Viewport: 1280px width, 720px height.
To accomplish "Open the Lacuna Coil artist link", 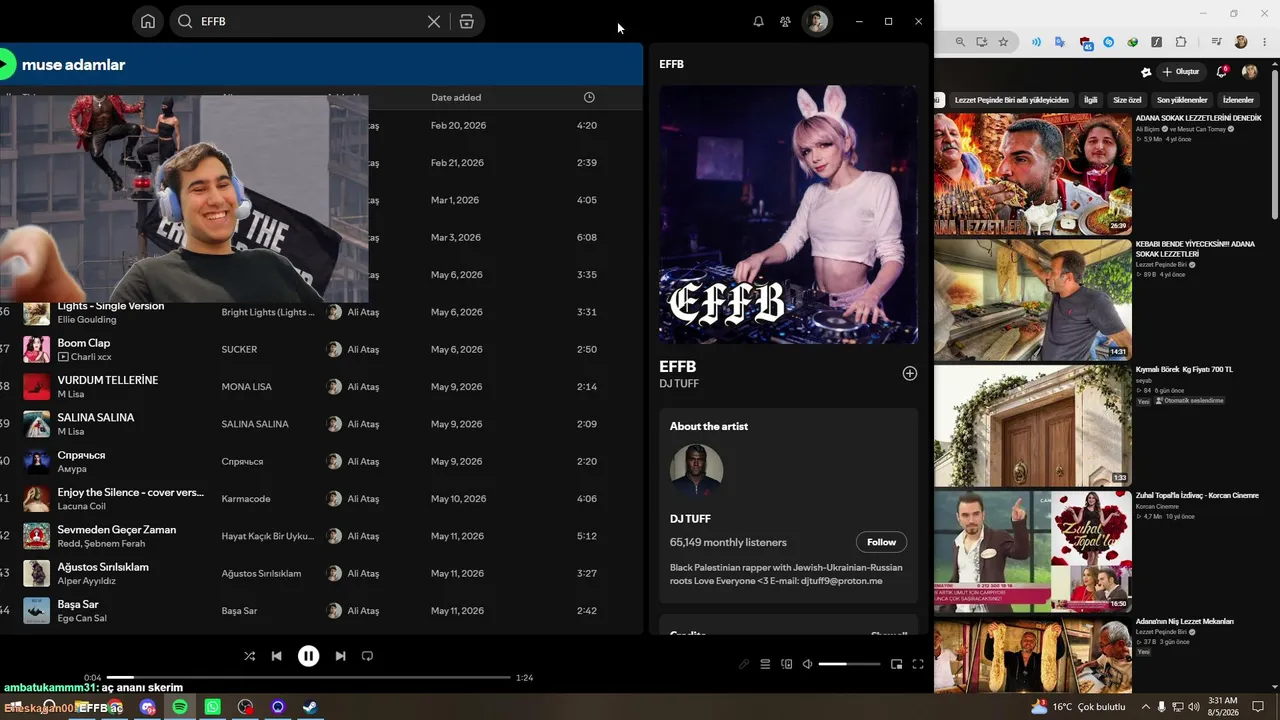I will point(82,506).
